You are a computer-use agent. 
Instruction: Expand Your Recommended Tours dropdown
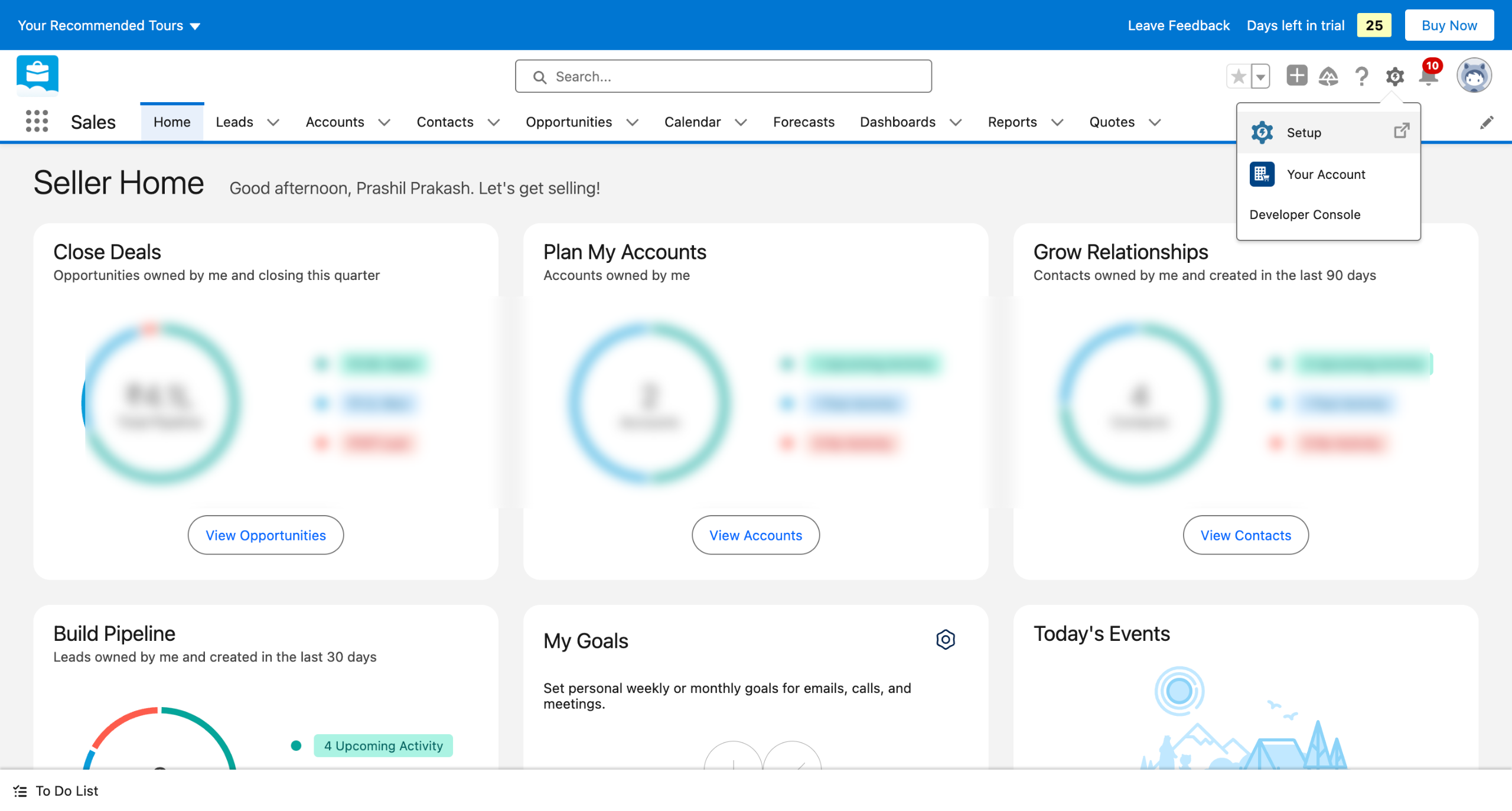coord(109,25)
